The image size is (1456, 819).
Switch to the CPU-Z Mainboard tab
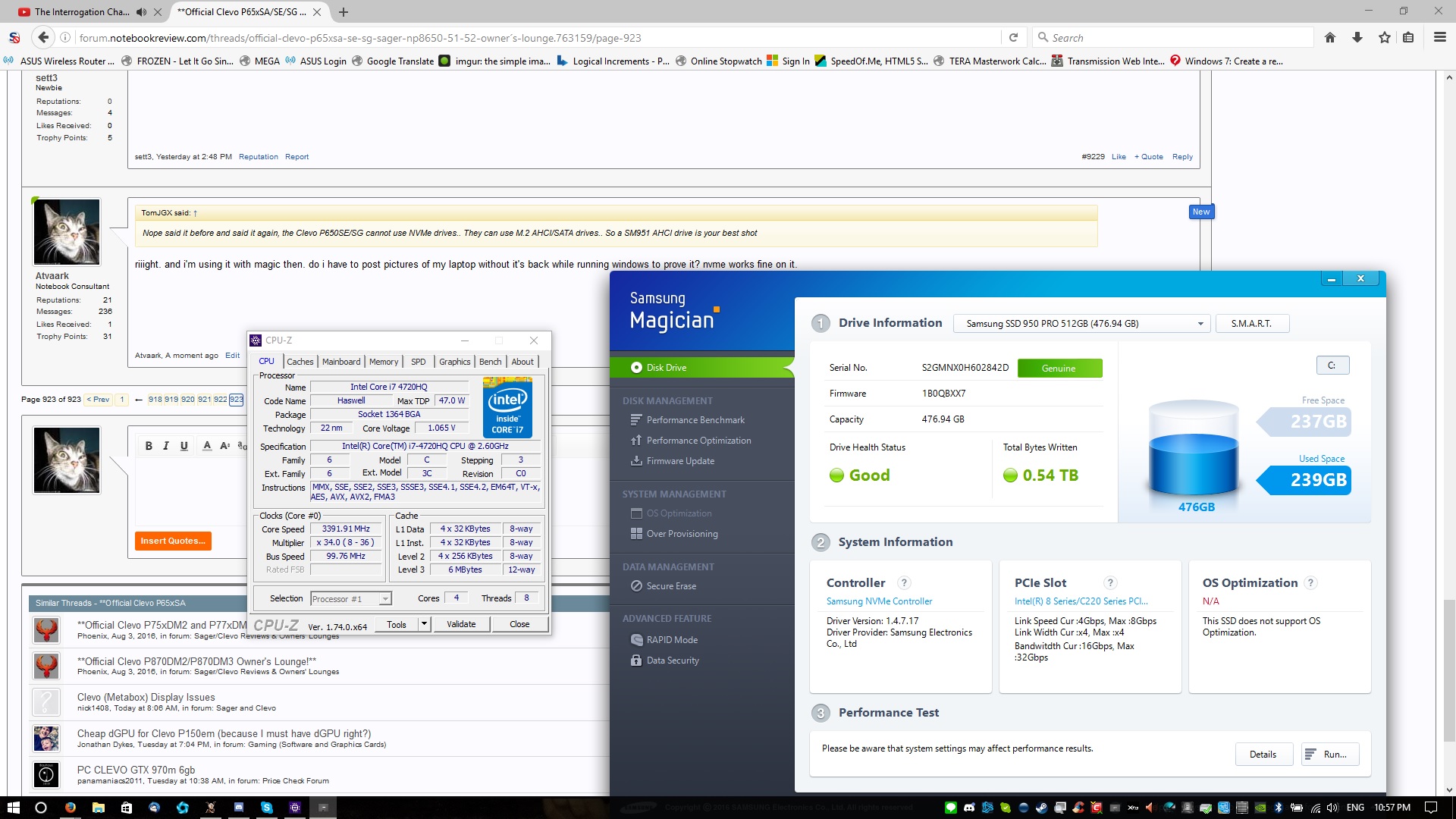(x=341, y=362)
